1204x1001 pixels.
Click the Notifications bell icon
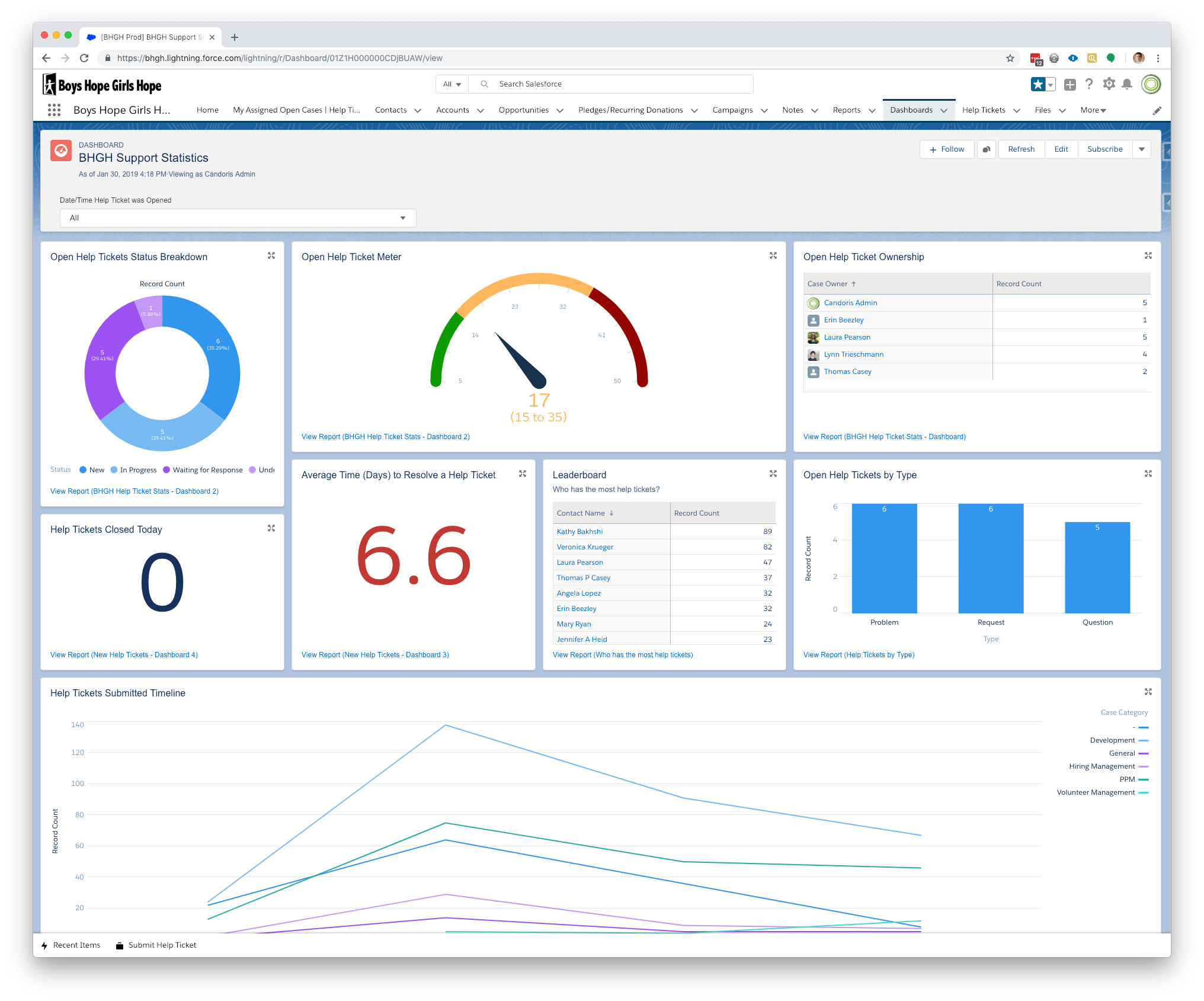tap(1127, 84)
